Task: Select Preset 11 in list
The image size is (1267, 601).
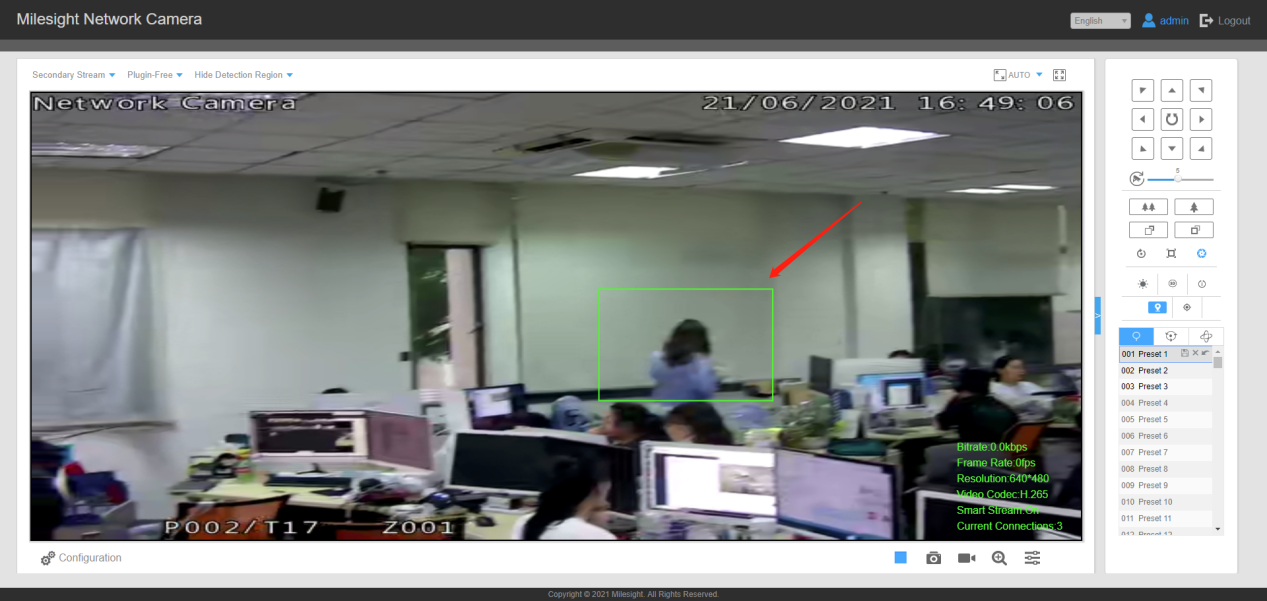Action: (x=1165, y=518)
